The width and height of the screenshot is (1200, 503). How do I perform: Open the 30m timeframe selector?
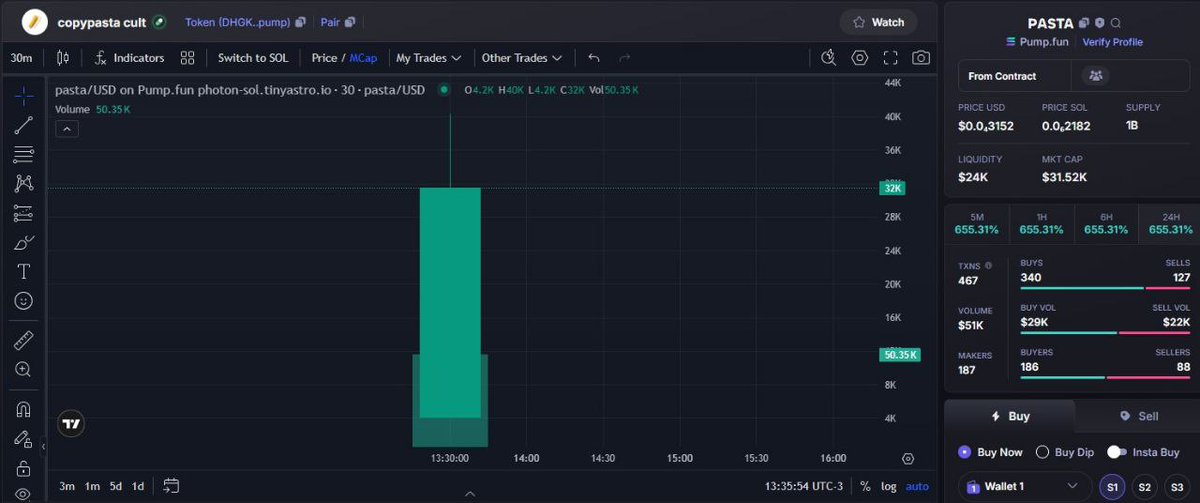(x=21, y=58)
